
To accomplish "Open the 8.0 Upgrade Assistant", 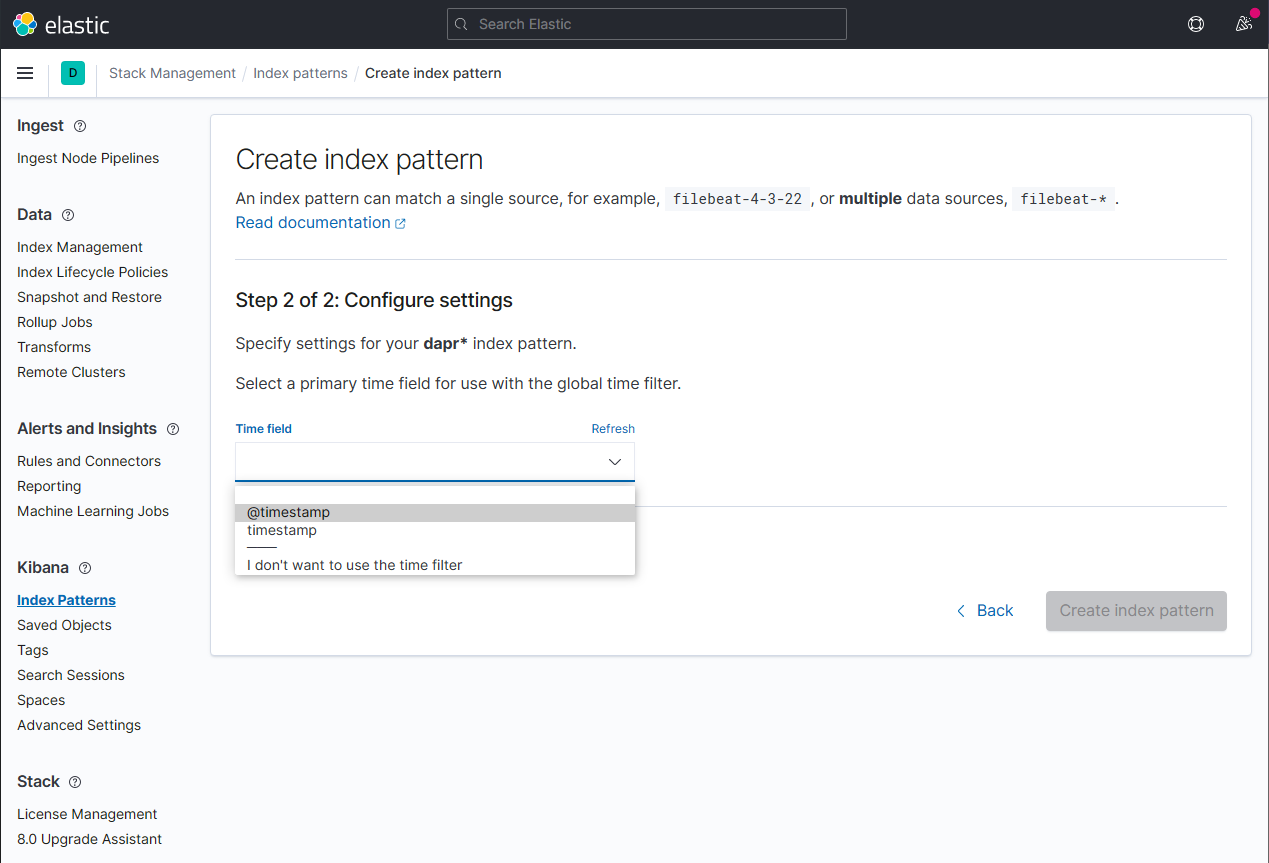I will tap(89, 838).
